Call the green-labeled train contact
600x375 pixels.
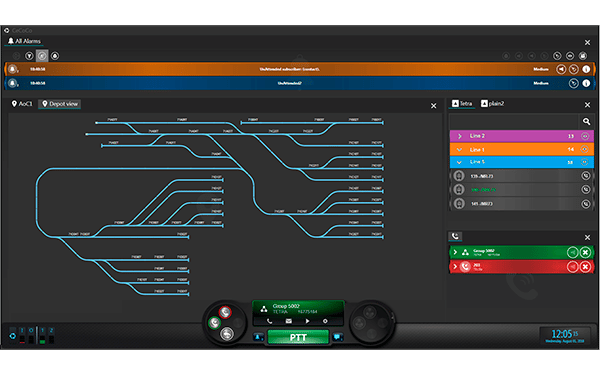click(585, 189)
